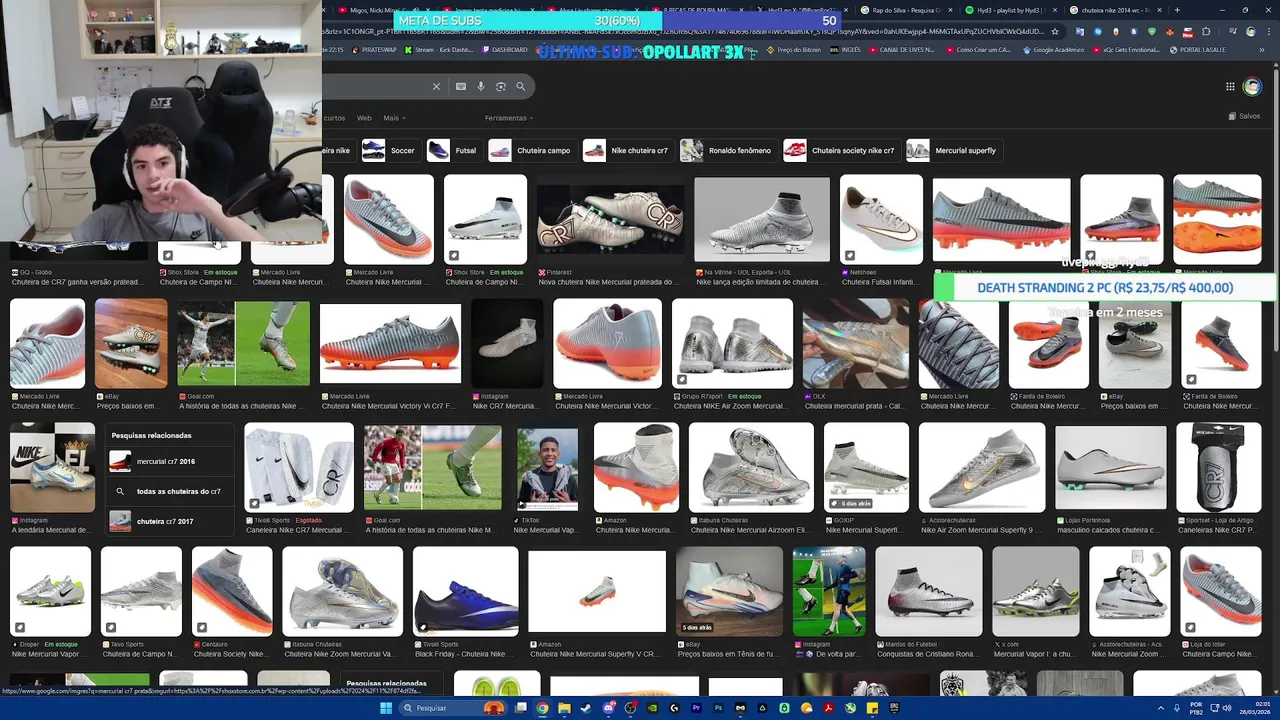Screen dimensions: 1280x720
Task: Clear the Google search box with X
Action: (x=436, y=87)
